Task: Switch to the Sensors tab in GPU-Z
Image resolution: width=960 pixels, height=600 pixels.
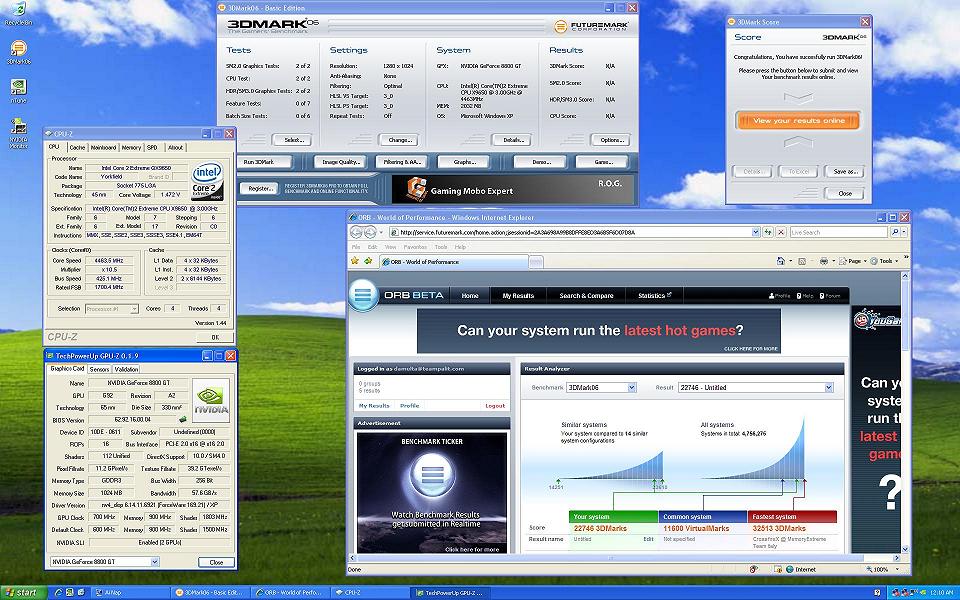Action: click(x=99, y=369)
